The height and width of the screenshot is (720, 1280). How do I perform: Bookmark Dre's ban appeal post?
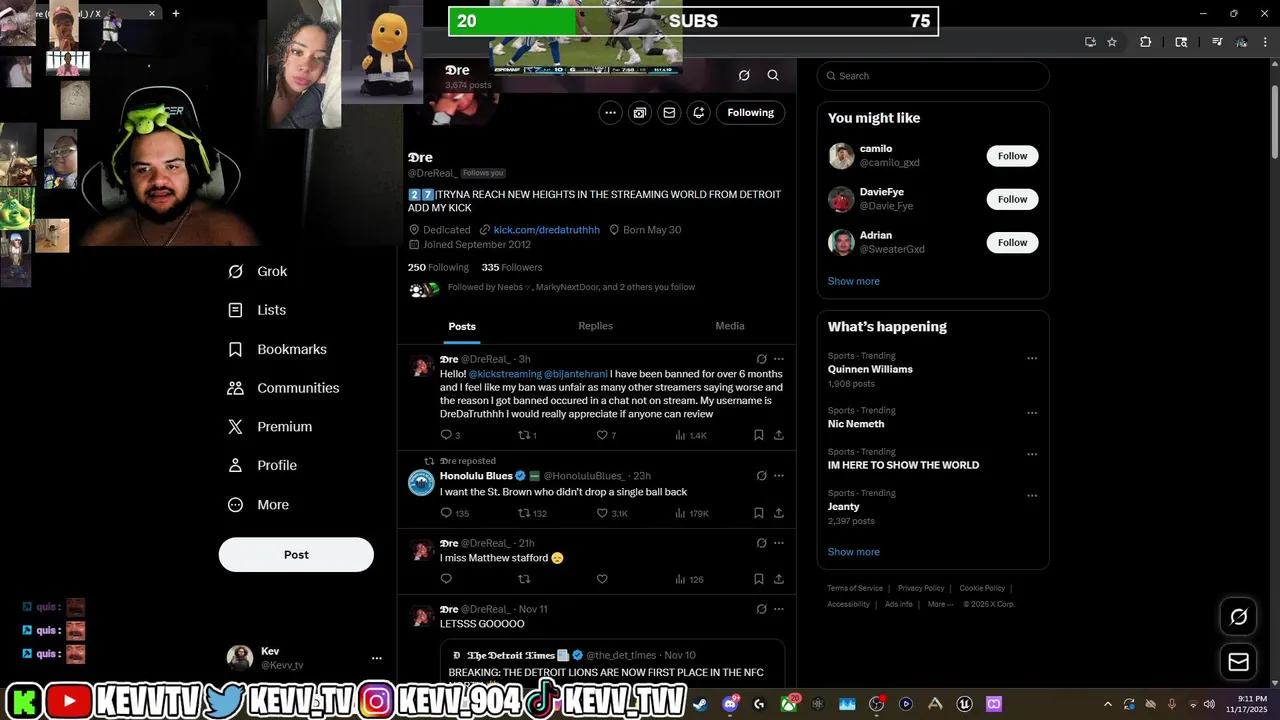pyautogui.click(x=759, y=435)
